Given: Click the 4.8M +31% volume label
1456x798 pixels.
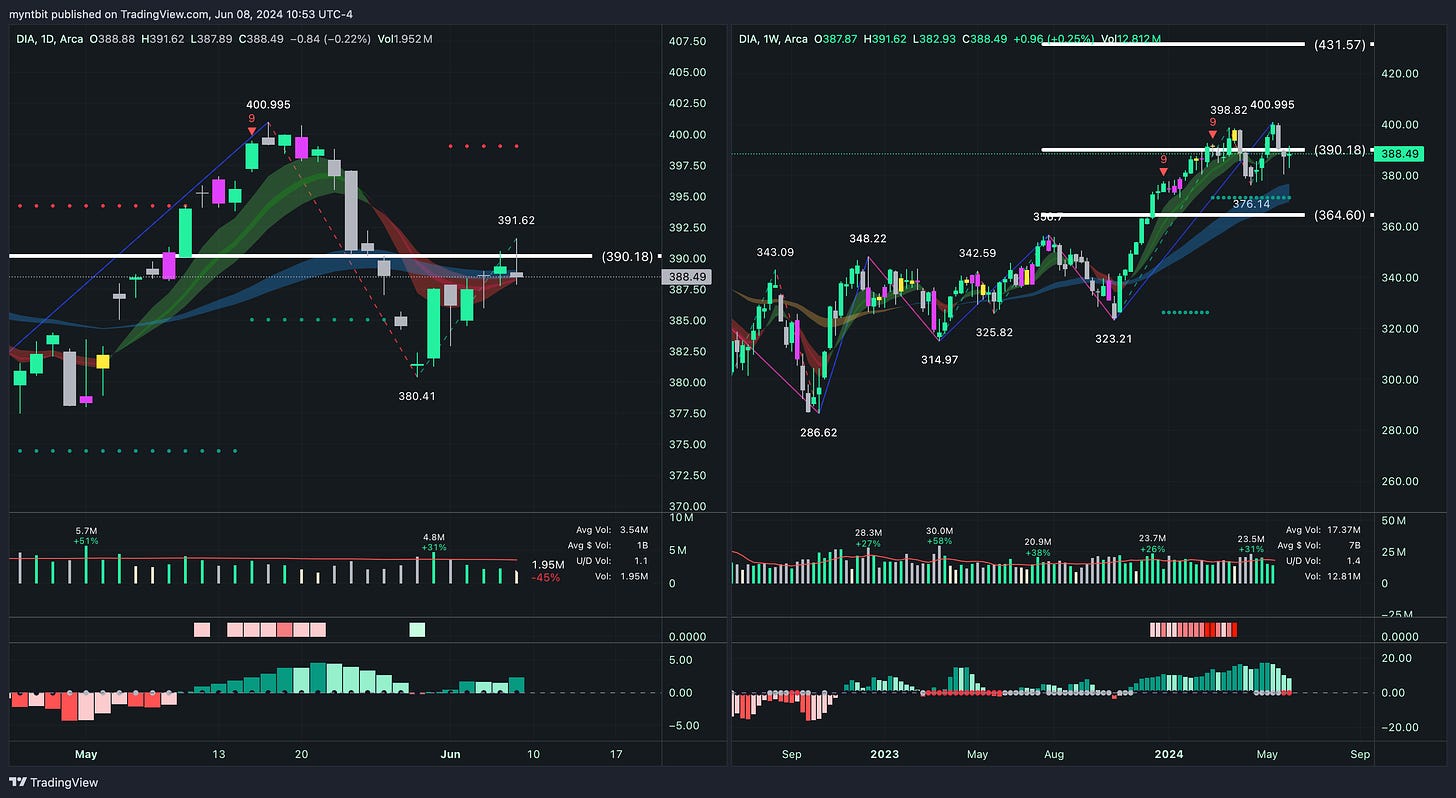Looking at the screenshot, I should tap(433, 541).
